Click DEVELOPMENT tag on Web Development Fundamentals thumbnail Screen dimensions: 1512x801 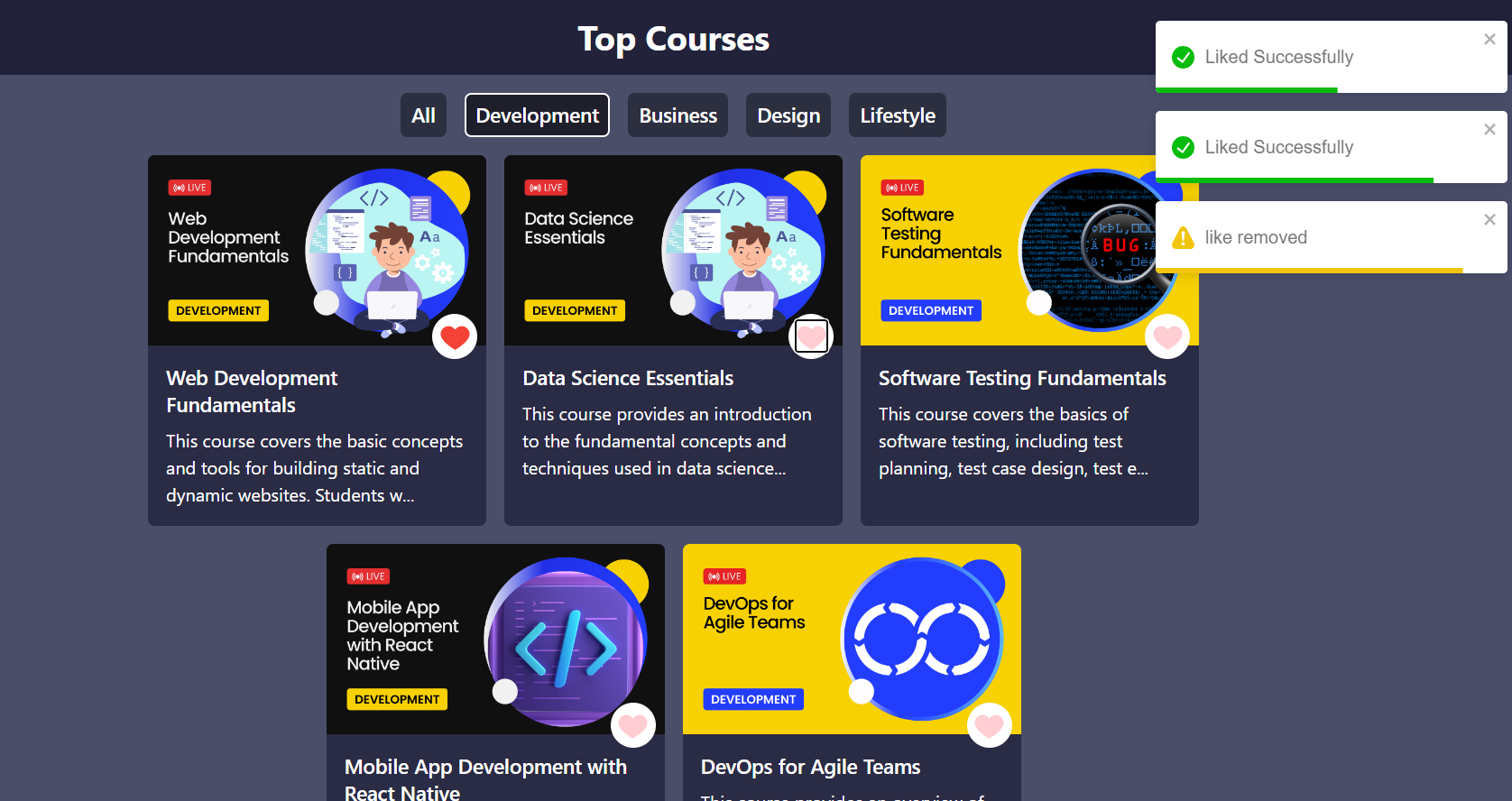[x=218, y=310]
